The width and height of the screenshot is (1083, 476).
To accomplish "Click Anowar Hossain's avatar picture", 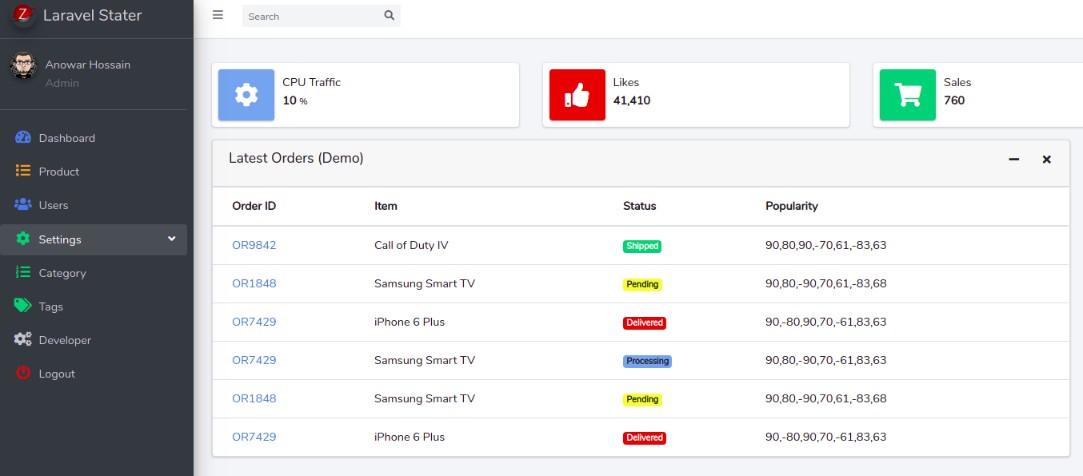I will 23,67.
